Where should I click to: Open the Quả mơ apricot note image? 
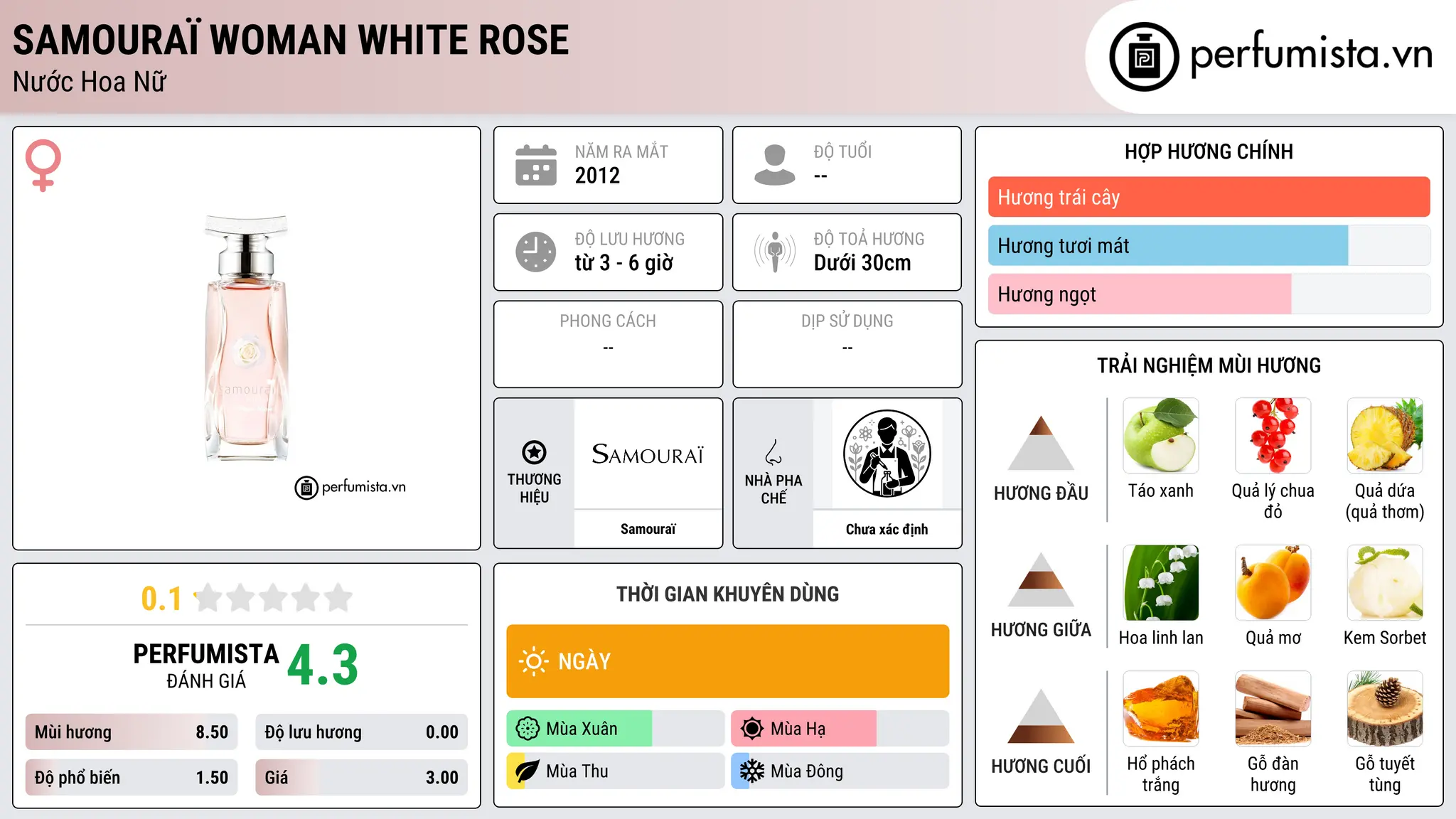click(1273, 583)
